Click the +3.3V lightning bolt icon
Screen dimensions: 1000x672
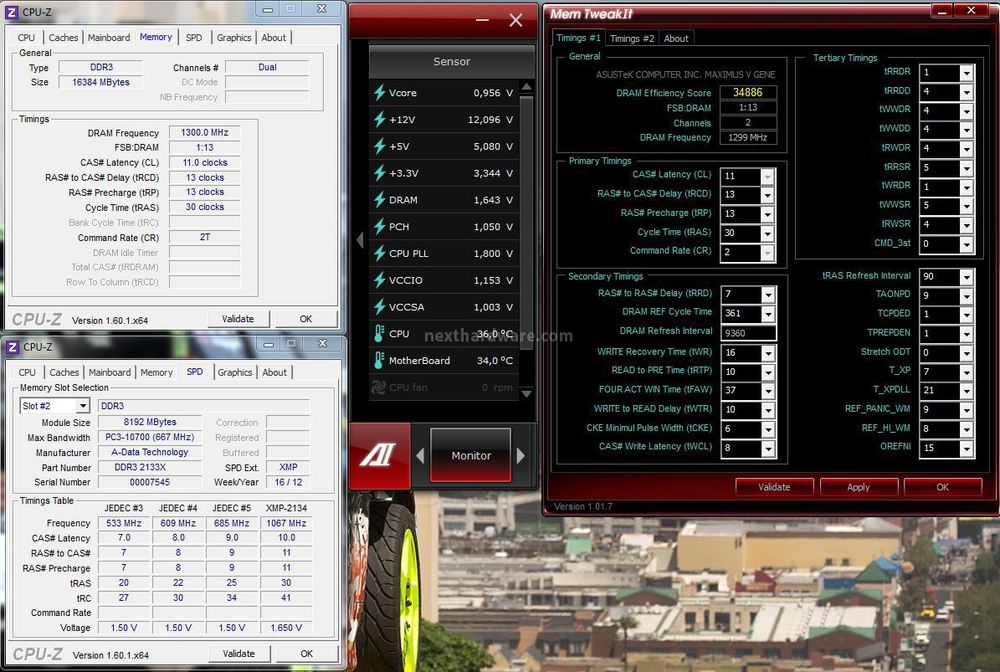[379, 173]
